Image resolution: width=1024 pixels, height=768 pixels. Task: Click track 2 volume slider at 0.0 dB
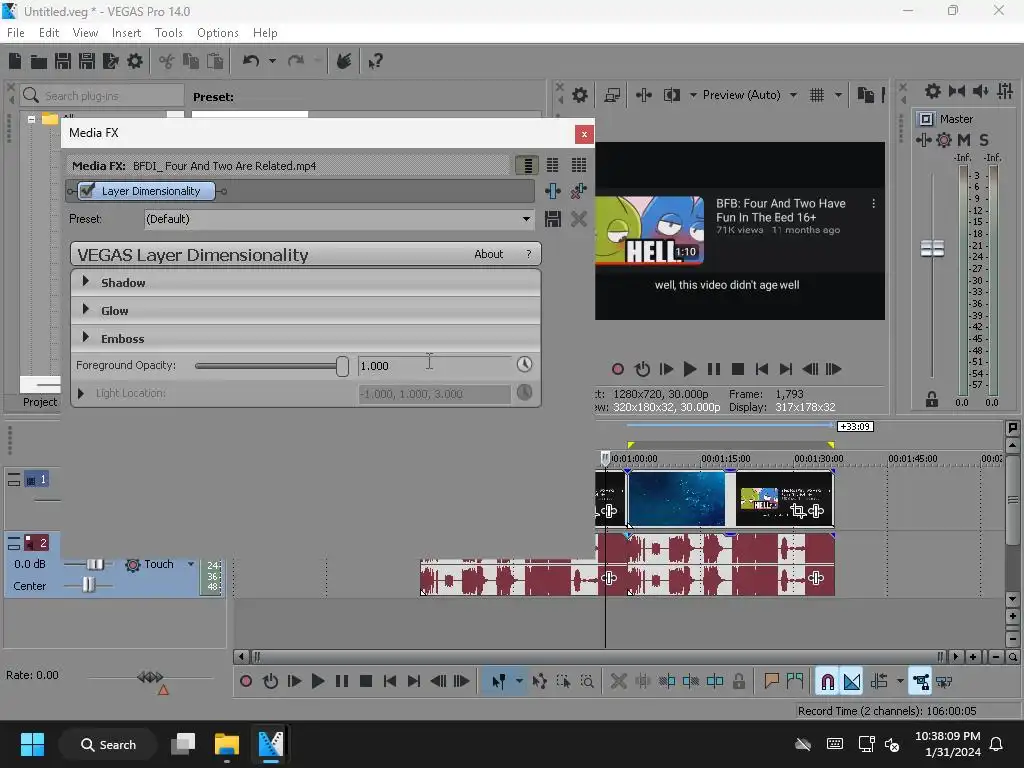pos(95,564)
